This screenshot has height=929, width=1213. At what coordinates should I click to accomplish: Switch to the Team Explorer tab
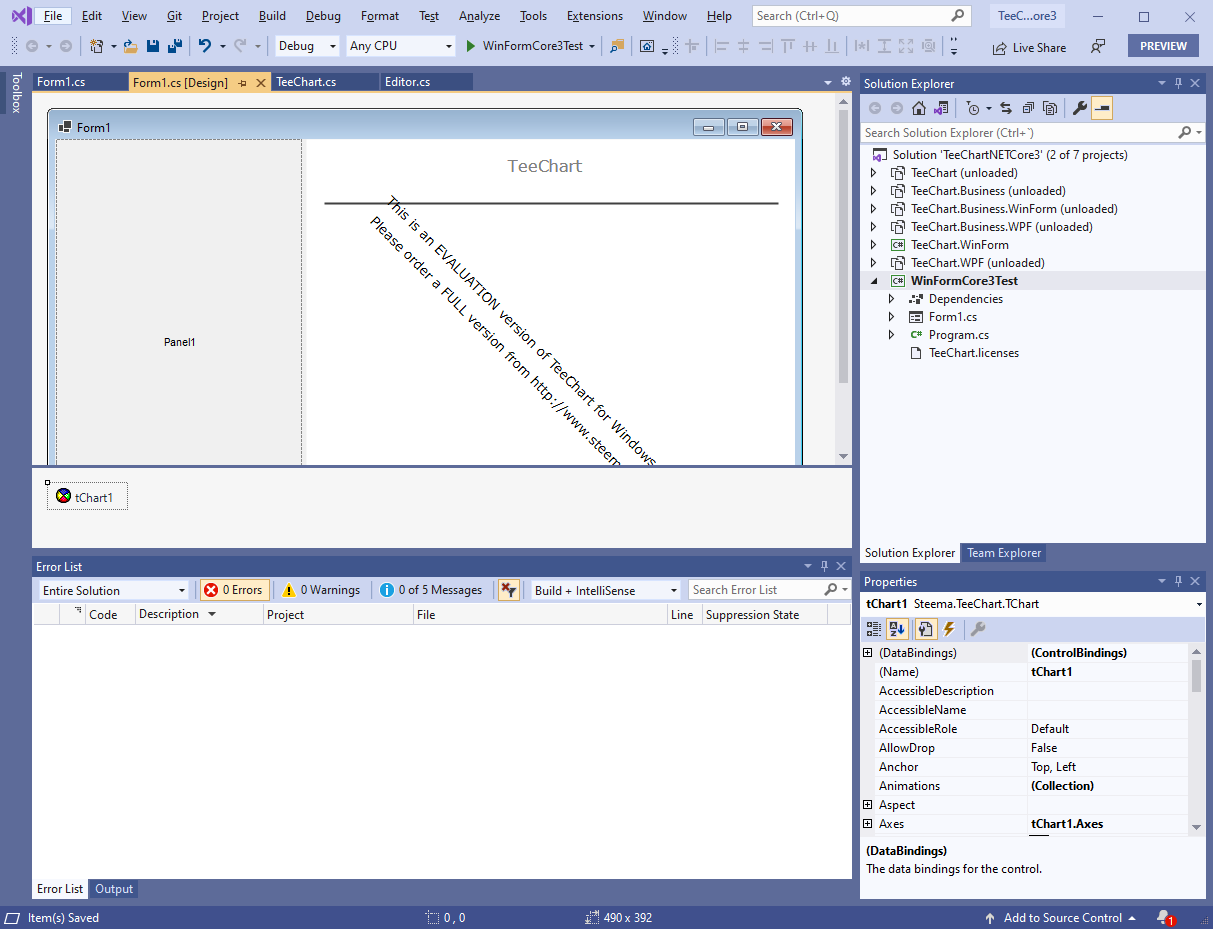(x=1004, y=553)
